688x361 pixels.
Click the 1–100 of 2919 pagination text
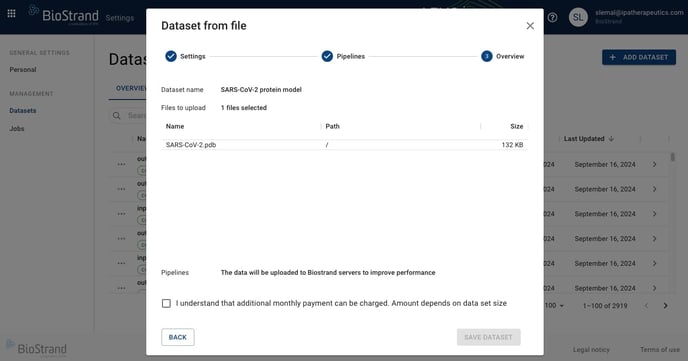click(605, 306)
